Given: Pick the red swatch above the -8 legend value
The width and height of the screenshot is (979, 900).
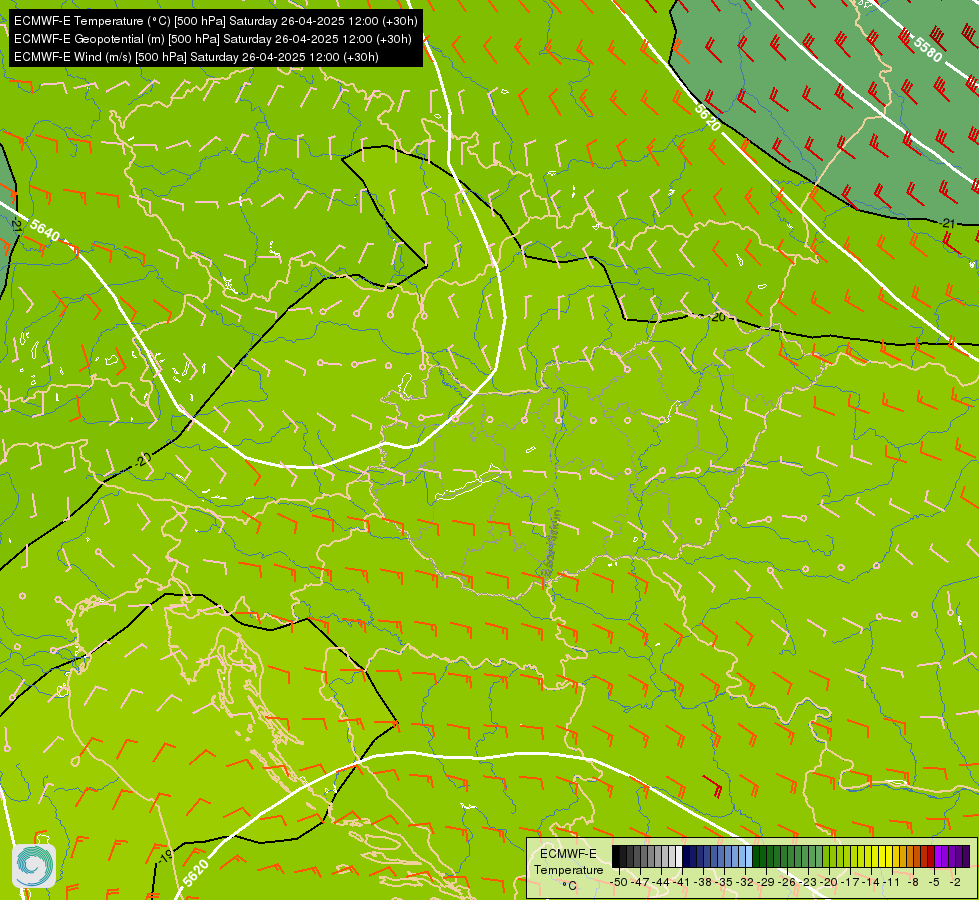Looking at the screenshot, I should [x=924, y=856].
